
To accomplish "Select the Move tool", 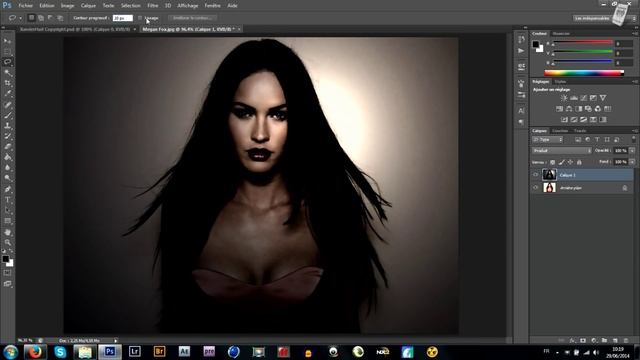I will (8, 41).
